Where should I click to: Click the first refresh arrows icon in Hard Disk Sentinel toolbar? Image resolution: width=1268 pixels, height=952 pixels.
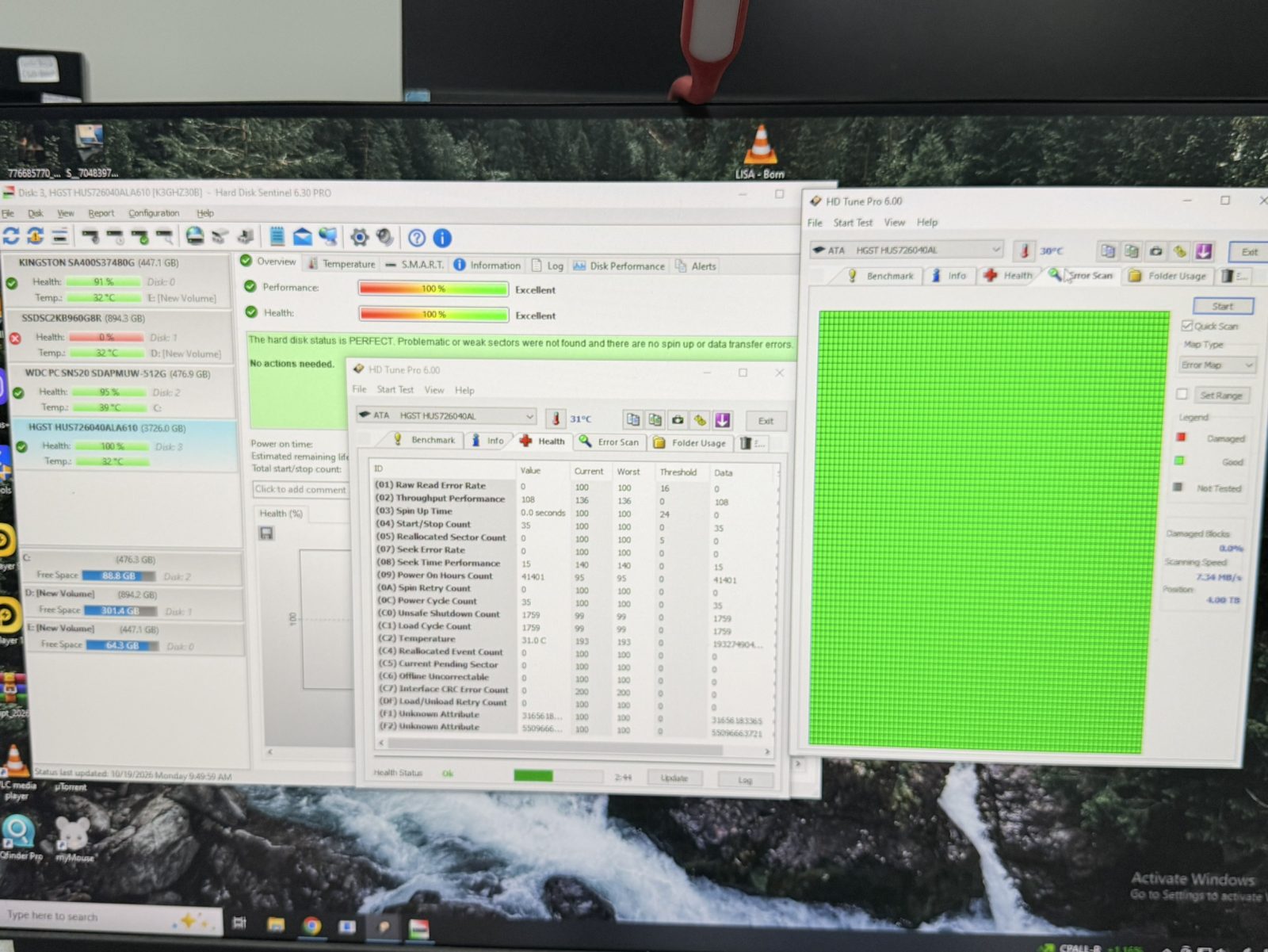point(11,235)
